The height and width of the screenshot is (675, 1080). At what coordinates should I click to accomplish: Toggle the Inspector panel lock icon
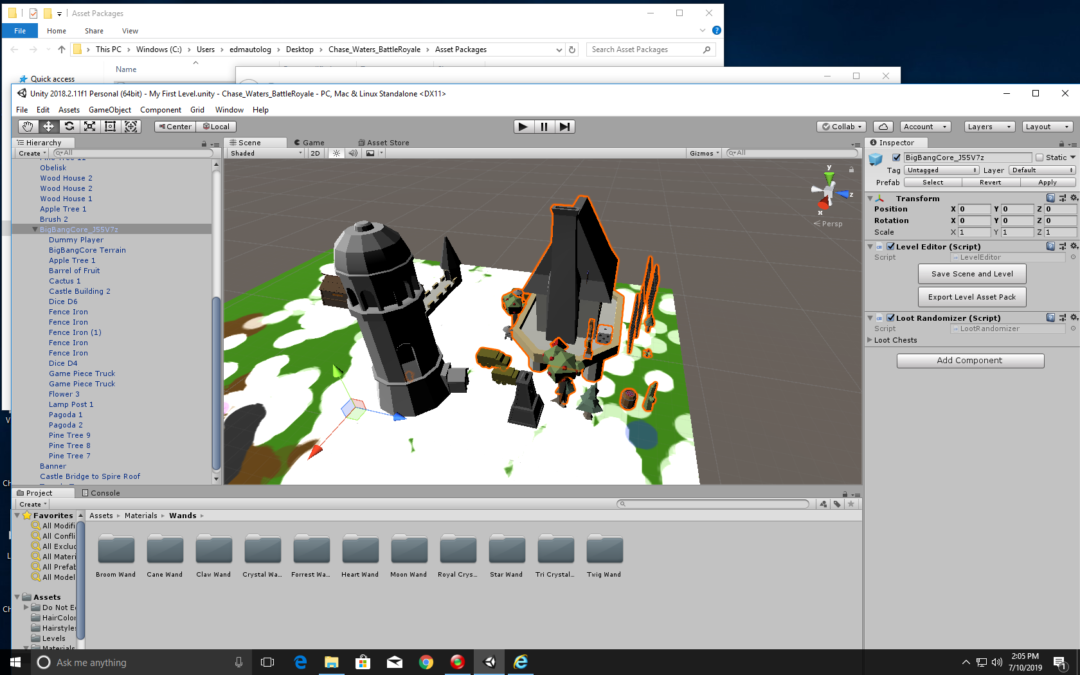pos(1061,143)
